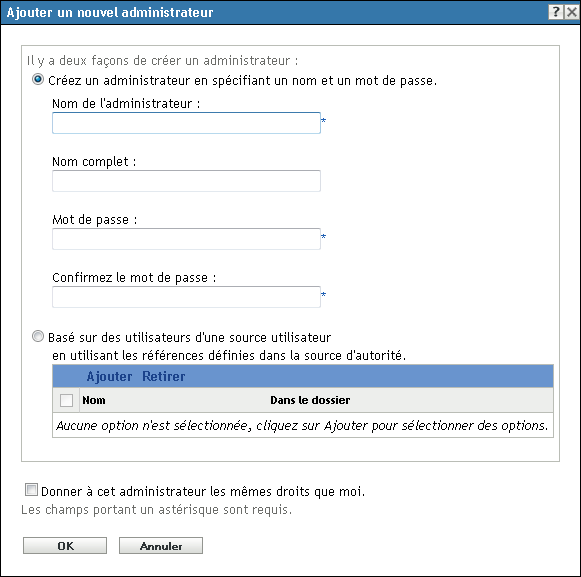
Task: Confirm with the OK button
Action: pos(65,546)
